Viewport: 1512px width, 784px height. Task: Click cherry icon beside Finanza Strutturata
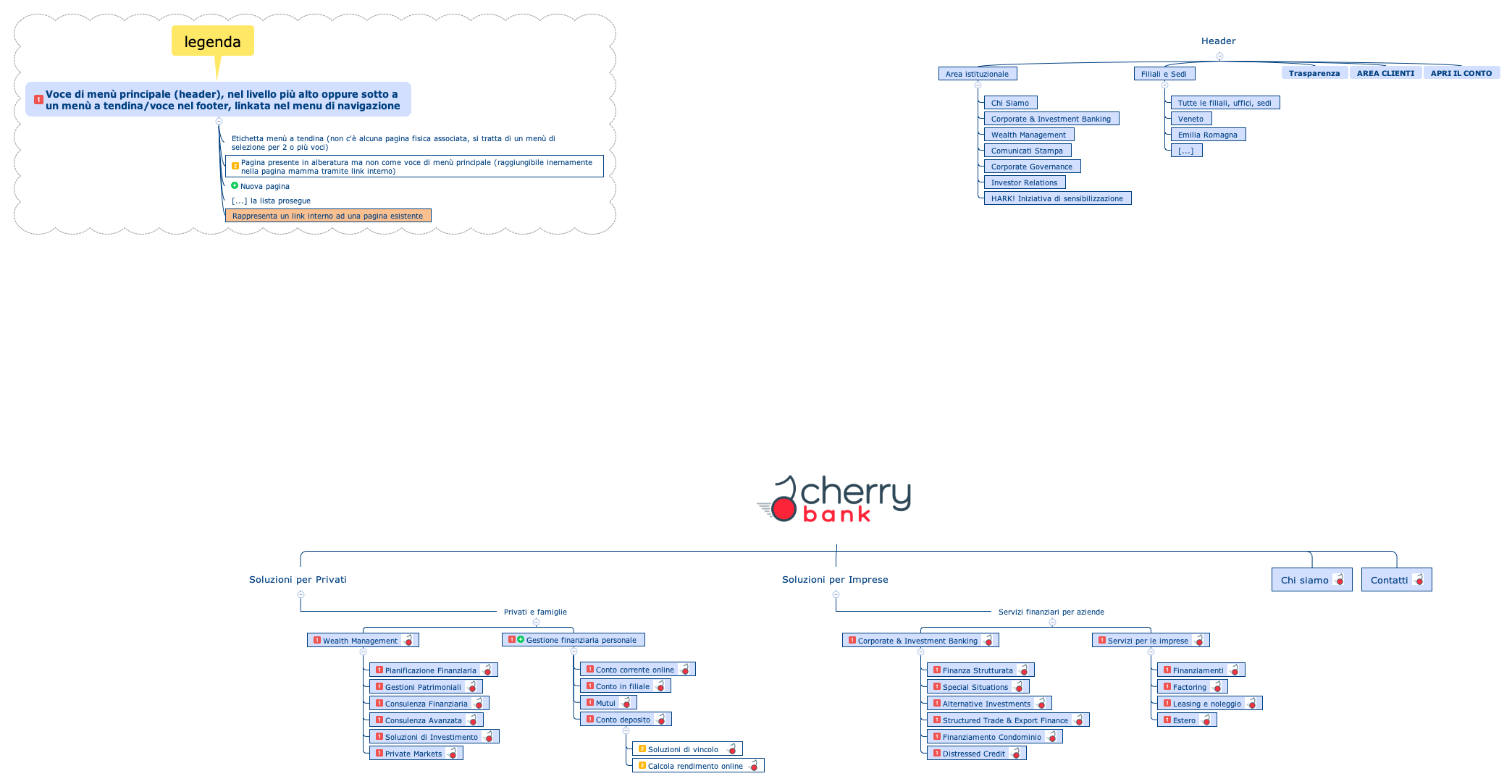click(x=1025, y=670)
